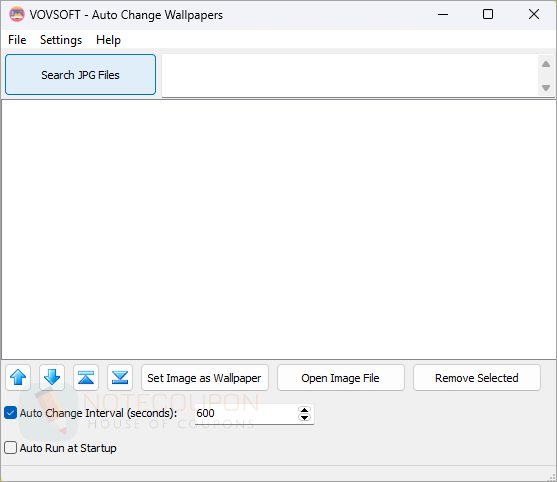Move selected image to top of list
The height and width of the screenshot is (482, 557).
click(86, 377)
